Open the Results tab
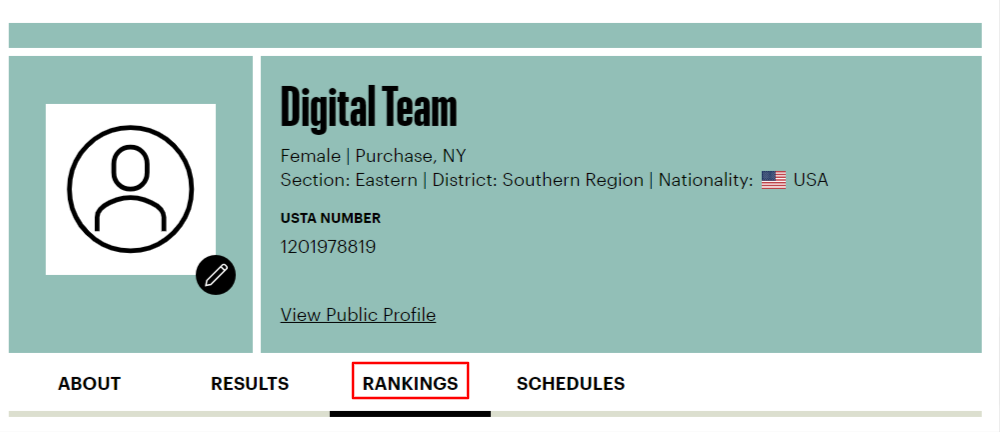The width and height of the screenshot is (1000, 432). [x=250, y=384]
